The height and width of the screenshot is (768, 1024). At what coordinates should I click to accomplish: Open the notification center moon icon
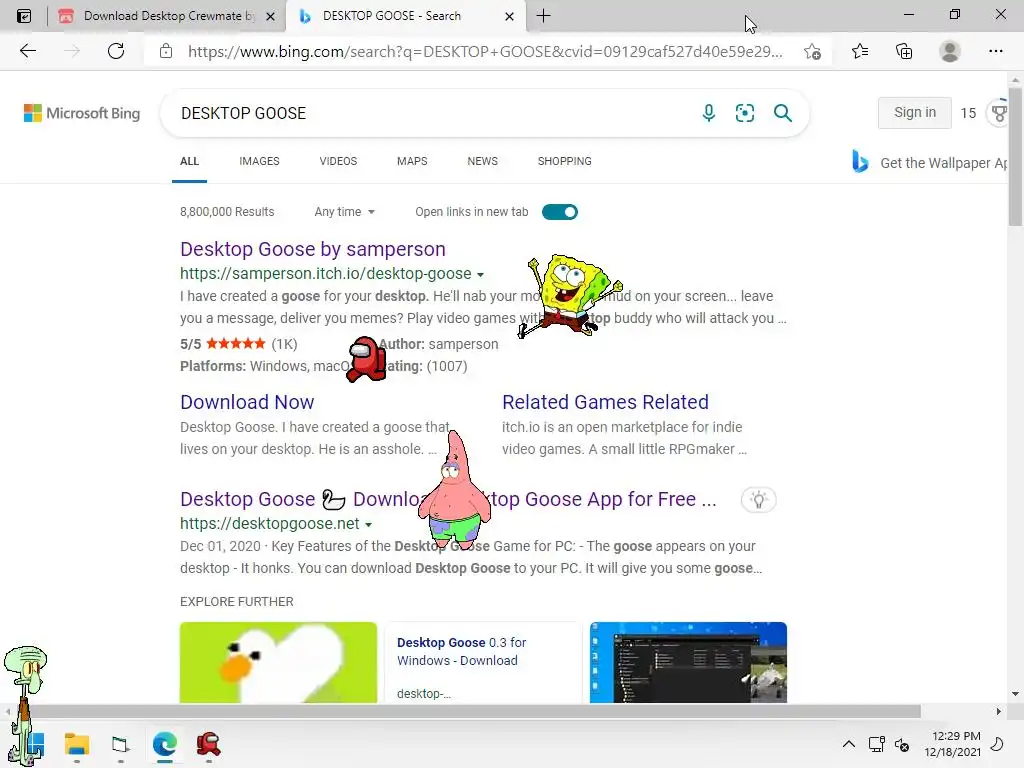(x=998, y=744)
